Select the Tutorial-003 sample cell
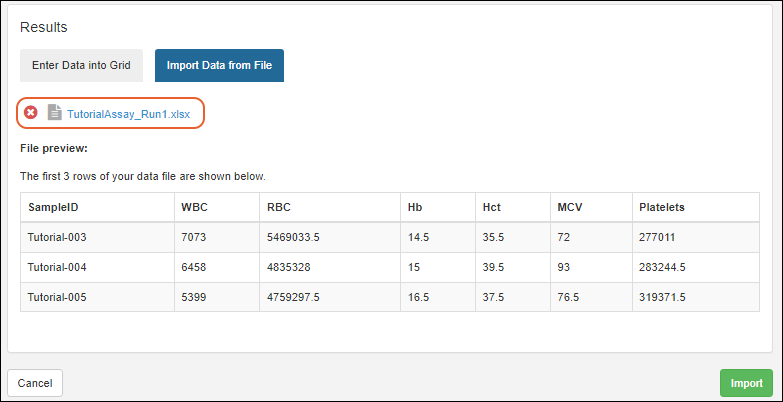The width and height of the screenshot is (783, 402). point(62,237)
